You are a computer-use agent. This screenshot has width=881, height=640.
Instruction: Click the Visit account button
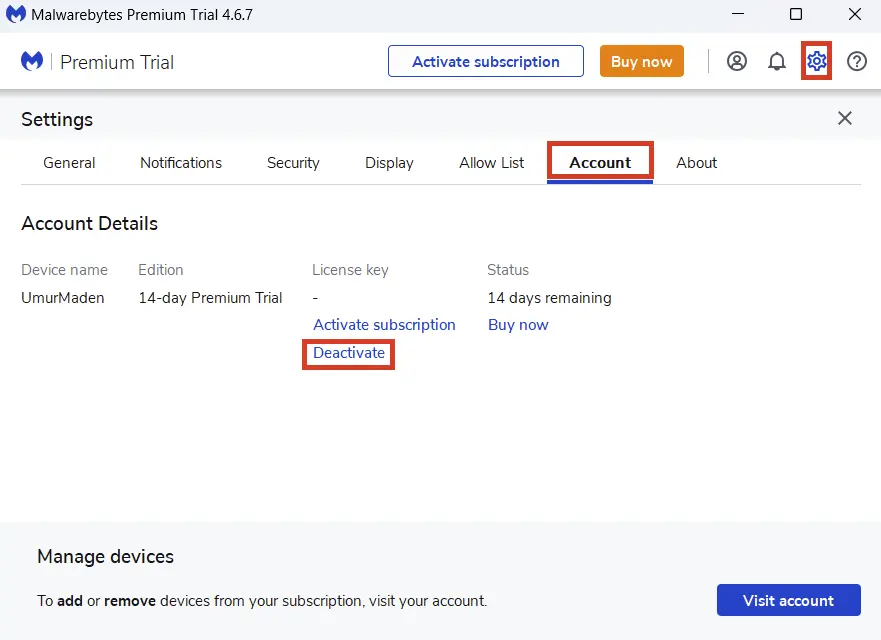[x=788, y=600]
